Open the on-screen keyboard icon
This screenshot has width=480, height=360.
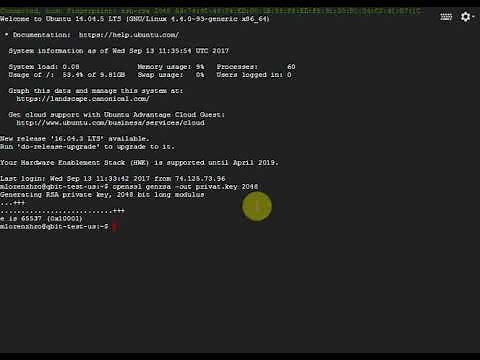click(x=446, y=17)
